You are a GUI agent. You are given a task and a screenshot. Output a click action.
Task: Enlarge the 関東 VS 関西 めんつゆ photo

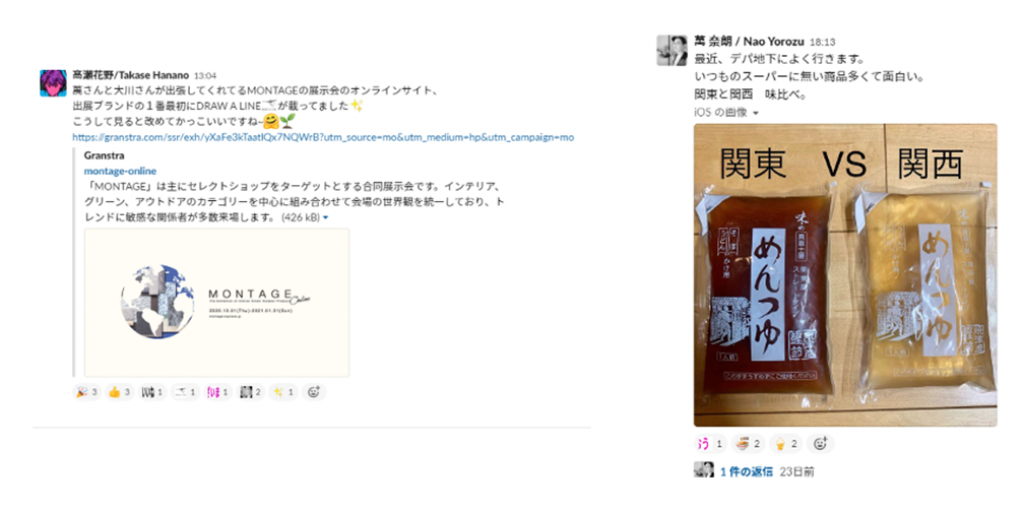(845, 275)
